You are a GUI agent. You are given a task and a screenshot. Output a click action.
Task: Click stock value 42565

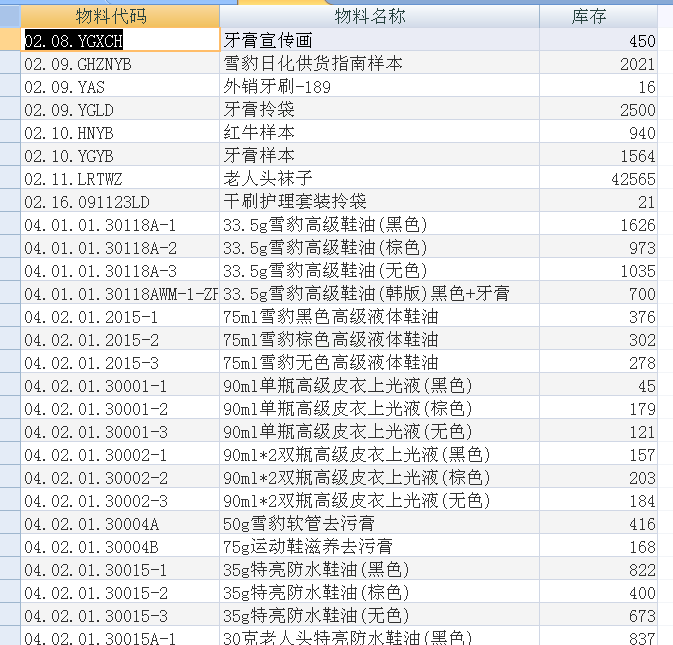click(x=598, y=179)
